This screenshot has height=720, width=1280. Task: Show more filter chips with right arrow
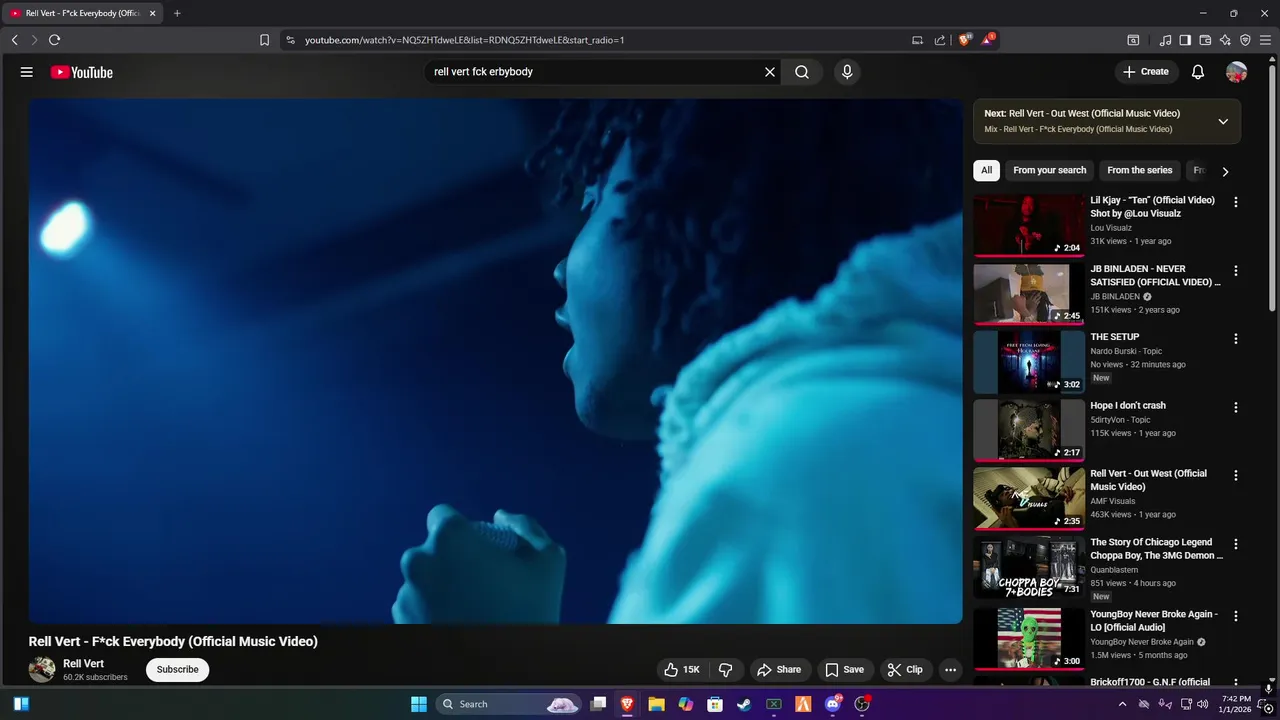[1225, 171]
